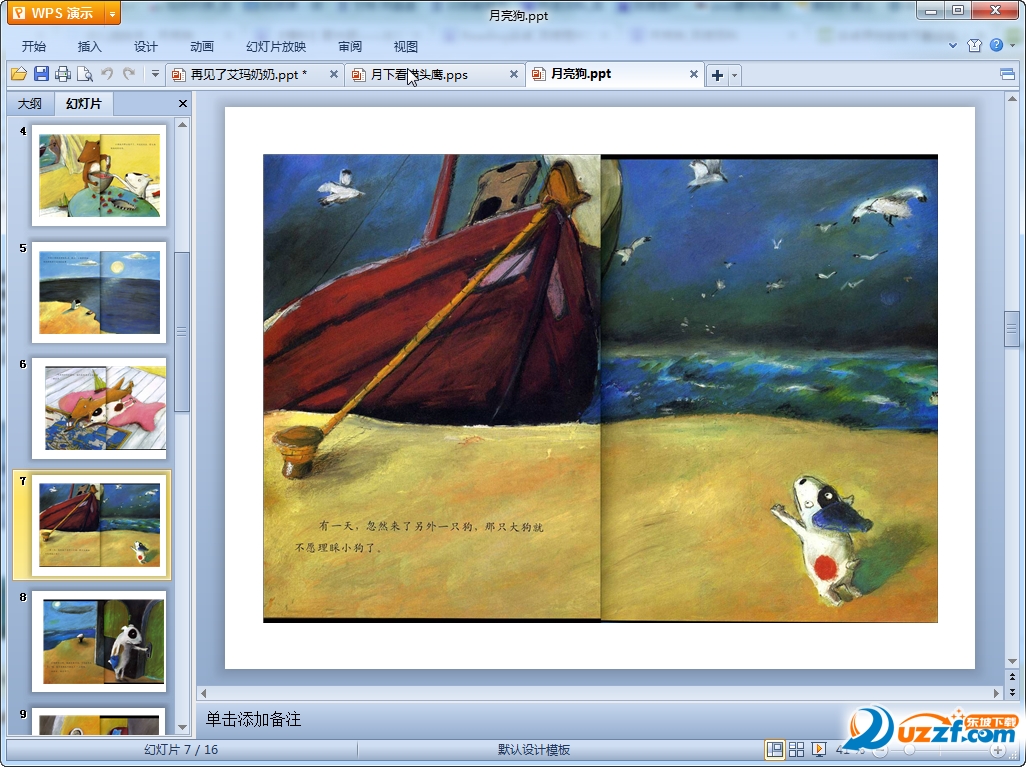Go to next slide double-arrow button
Screen dimensions: 1026x767
(x=1012, y=691)
